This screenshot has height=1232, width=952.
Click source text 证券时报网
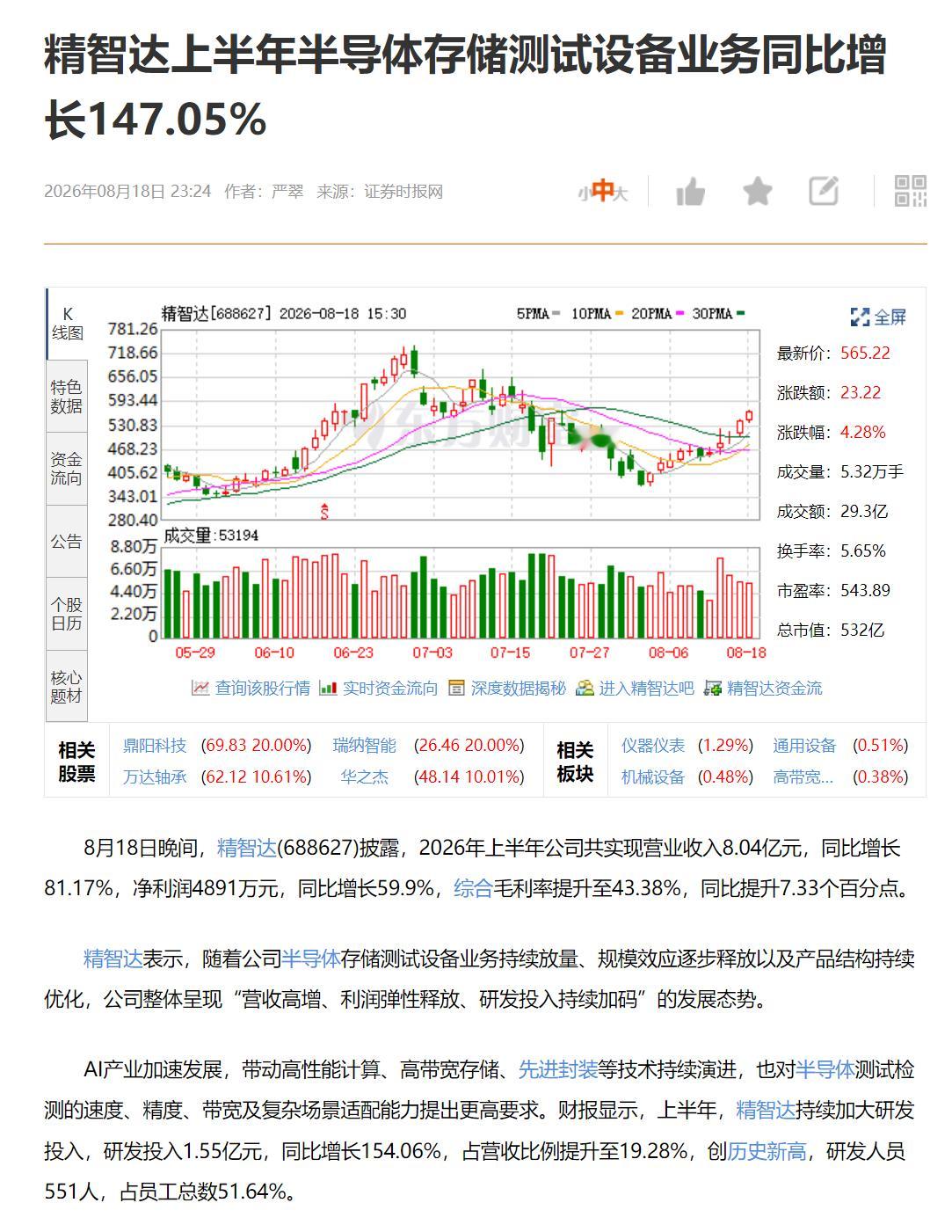pyautogui.click(x=404, y=191)
